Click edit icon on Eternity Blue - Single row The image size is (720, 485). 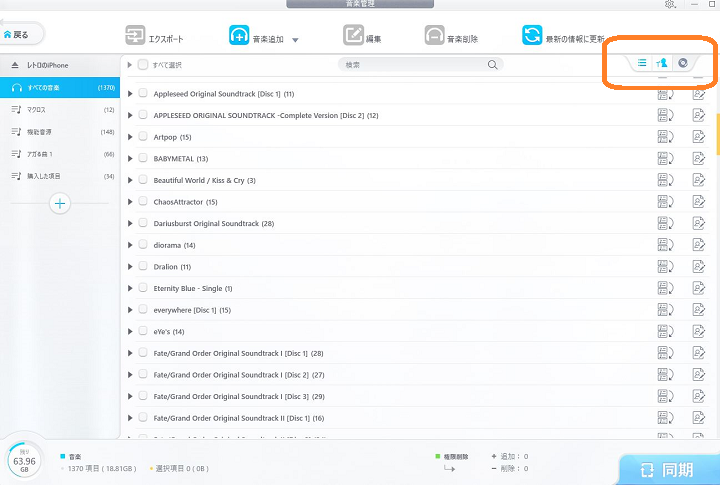(x=698, y=288)
